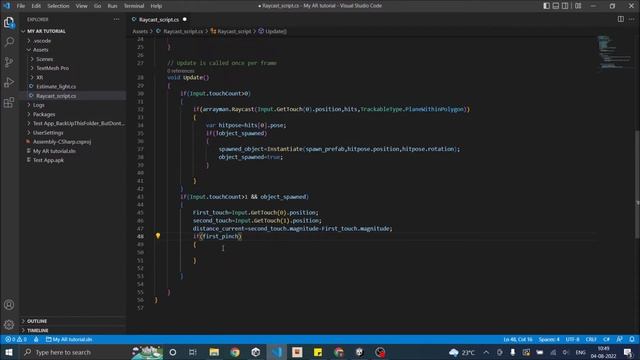Select the Raycast_script.cs editor tab
This screenshot has width=640, height=360.
[x=159, y=19]
